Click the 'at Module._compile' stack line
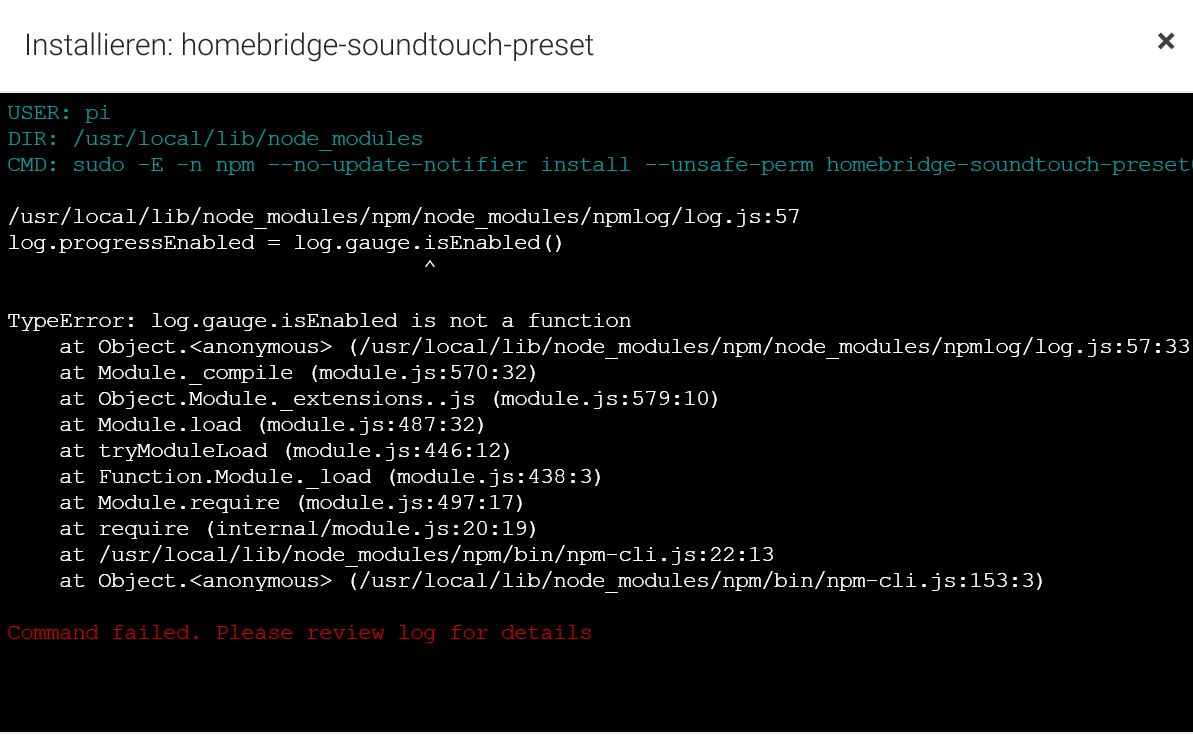The width and height of the screenshot is (1193, 752). [x=298, y=373]
